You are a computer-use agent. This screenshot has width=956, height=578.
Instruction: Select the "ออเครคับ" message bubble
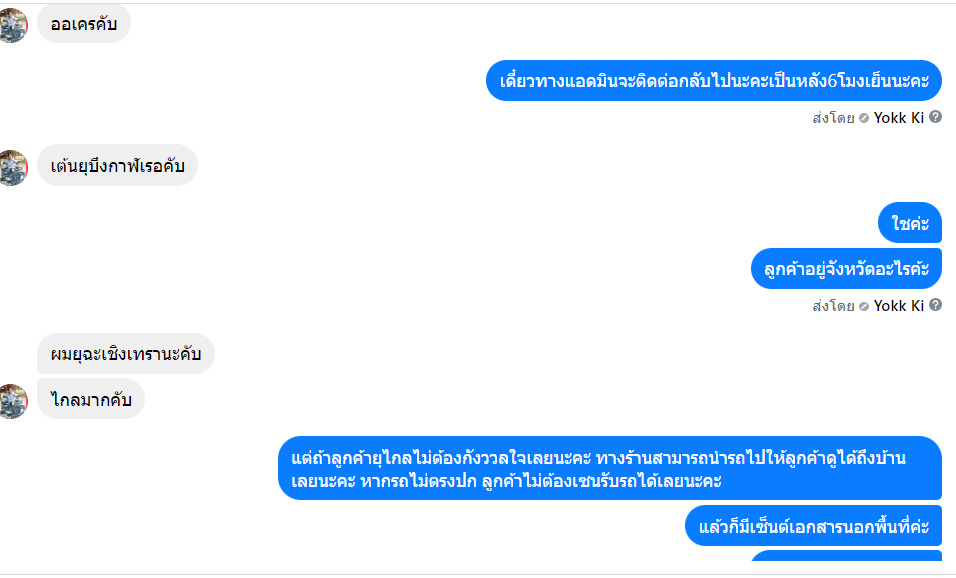coord(84,23)
